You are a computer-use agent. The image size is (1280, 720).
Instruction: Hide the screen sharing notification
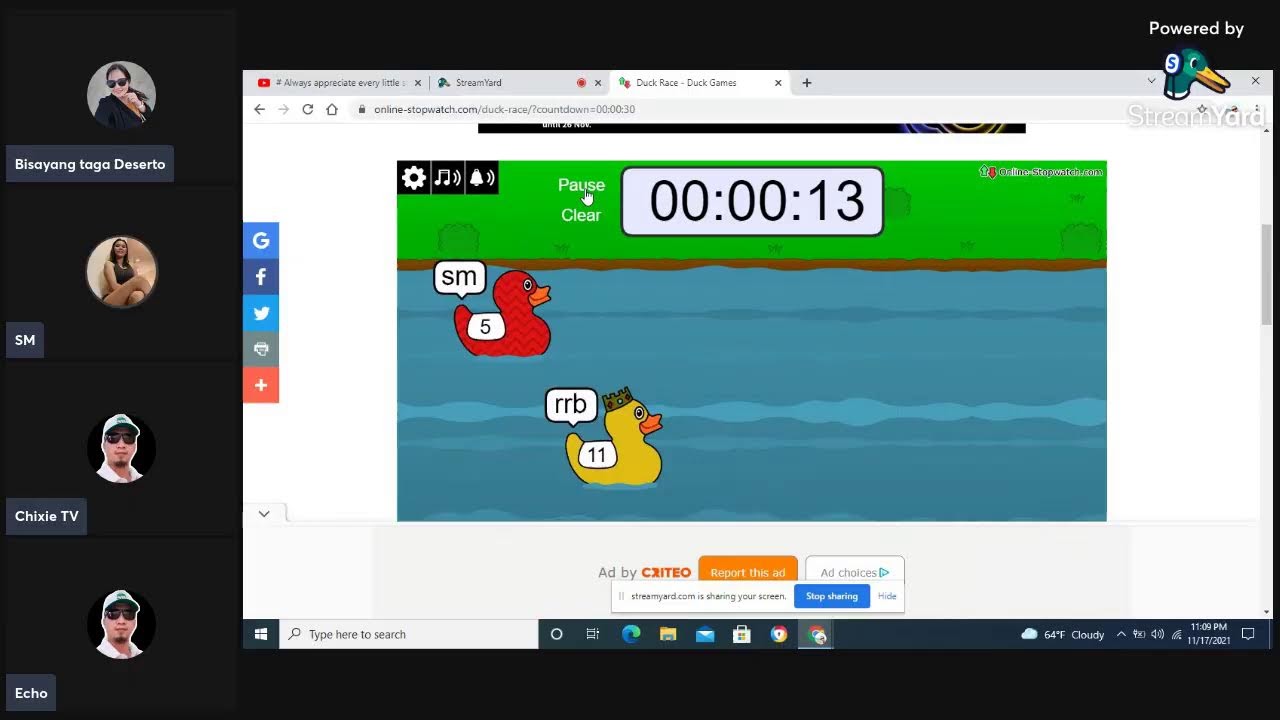coord(887,596)
